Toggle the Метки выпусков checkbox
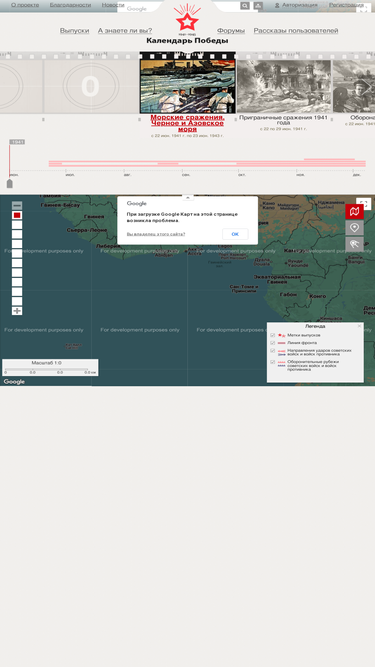 click(x=273, y=335)
